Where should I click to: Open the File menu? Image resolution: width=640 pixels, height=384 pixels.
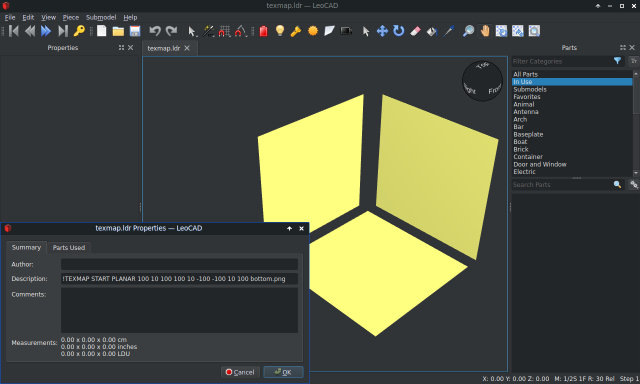(10, 18)
